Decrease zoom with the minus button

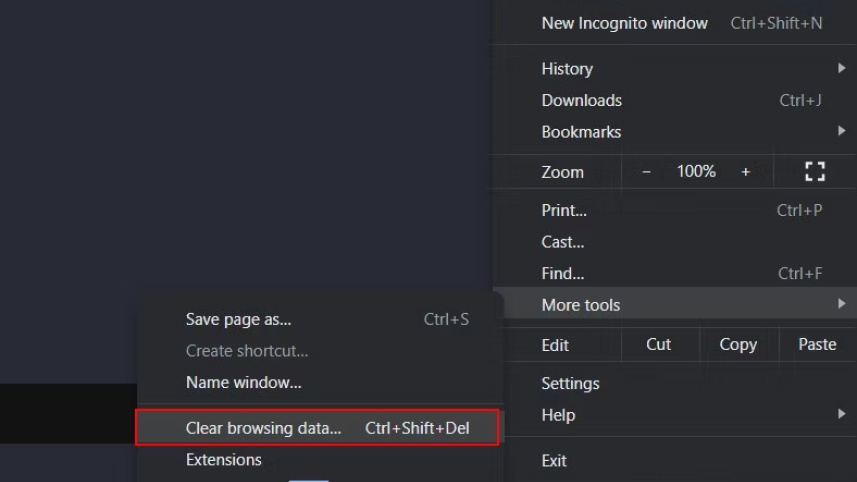[x=646, y=172]
